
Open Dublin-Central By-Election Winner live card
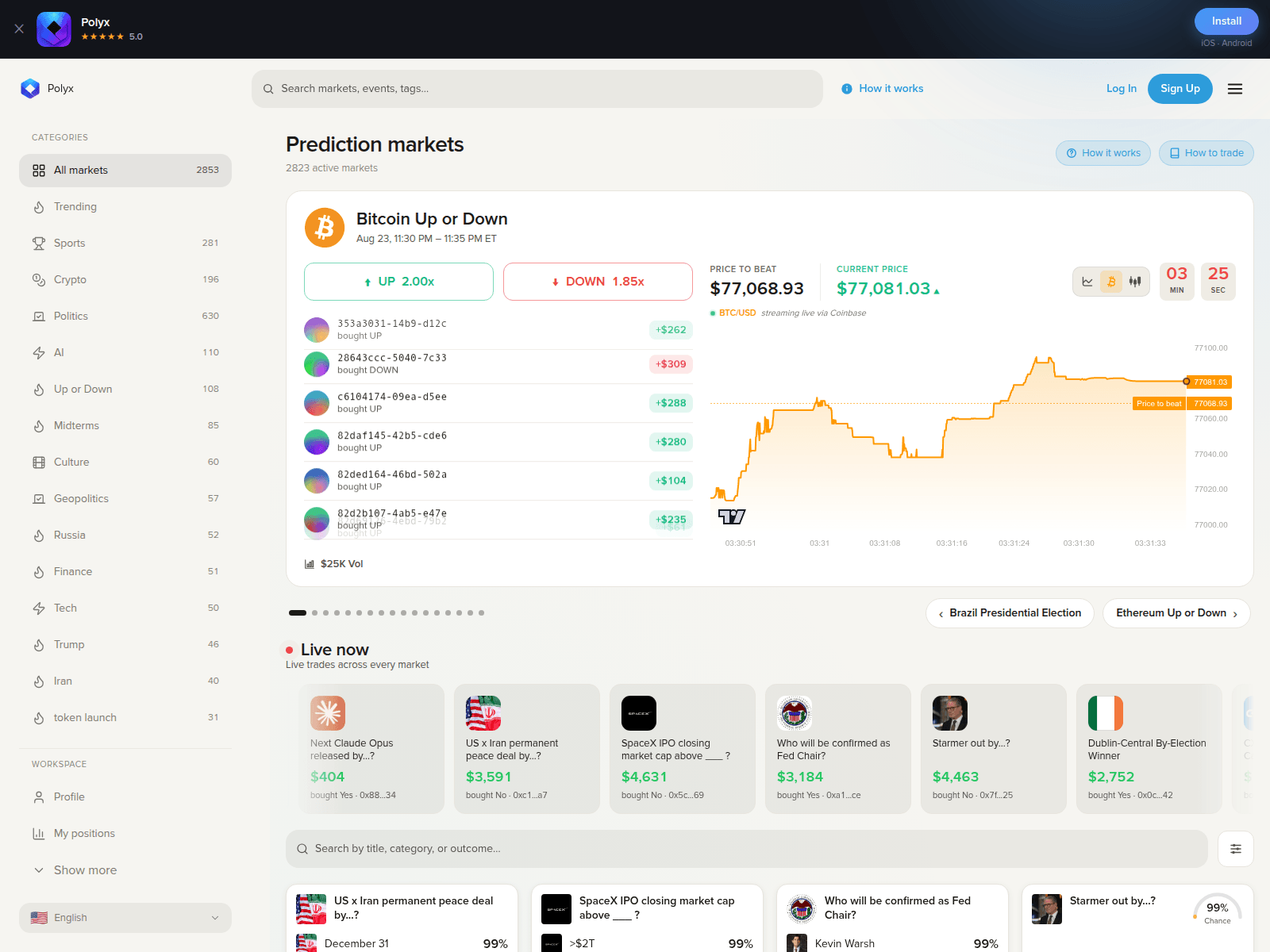click(x=1149, y=749)
